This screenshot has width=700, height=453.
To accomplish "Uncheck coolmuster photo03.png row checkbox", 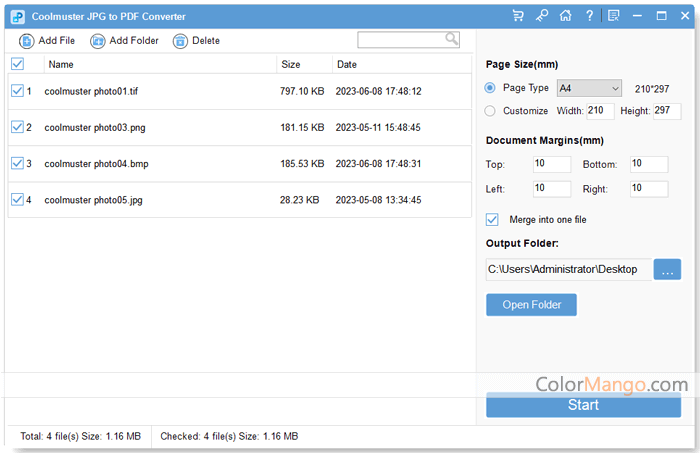I will coord(17,127).
